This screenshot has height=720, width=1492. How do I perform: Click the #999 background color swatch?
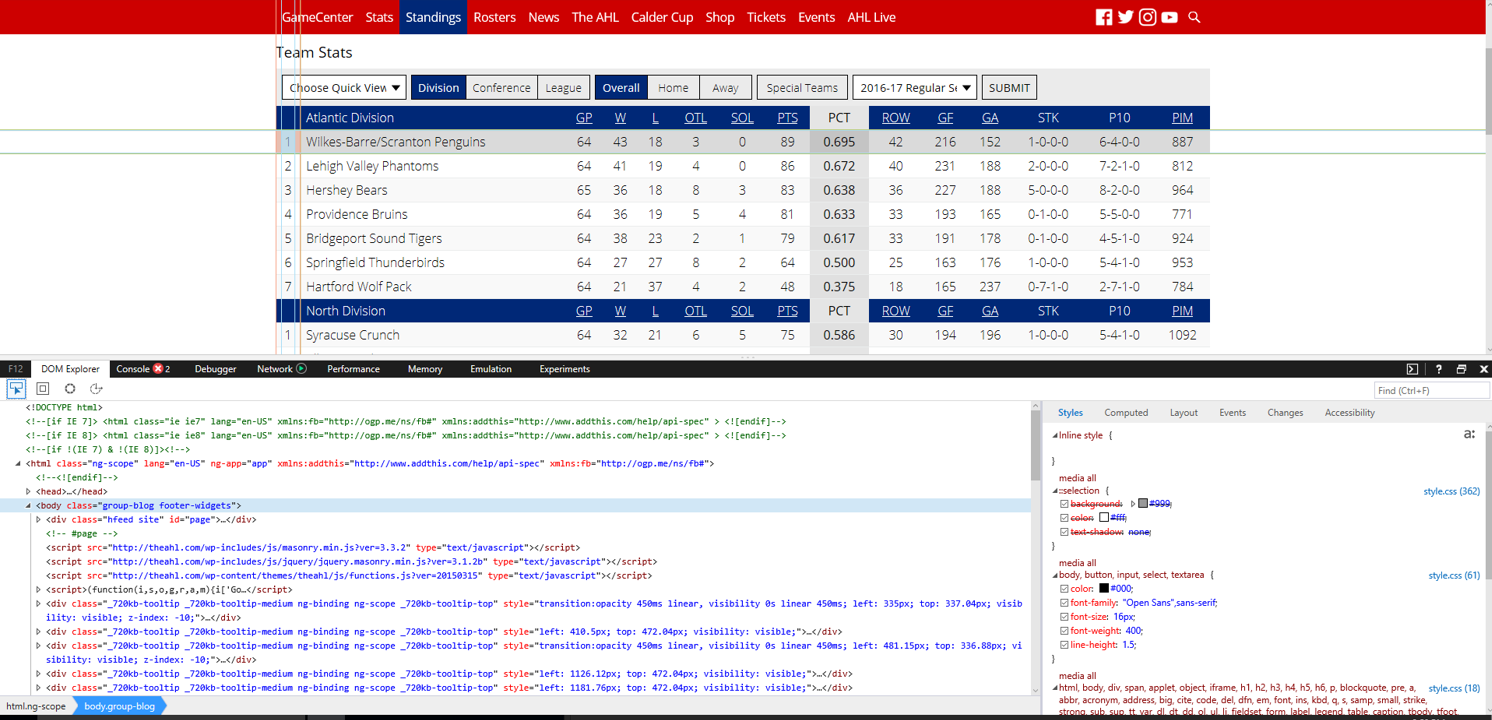coord(1143,504)
